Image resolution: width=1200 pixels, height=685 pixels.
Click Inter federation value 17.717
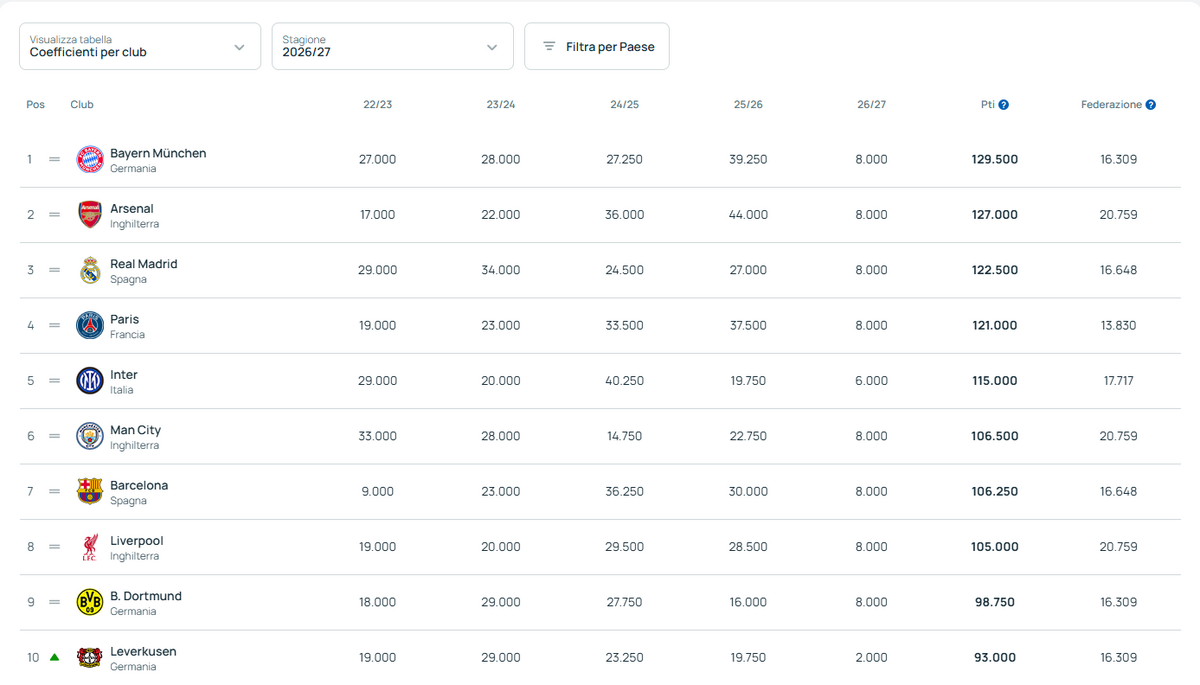pos(1118,381)
